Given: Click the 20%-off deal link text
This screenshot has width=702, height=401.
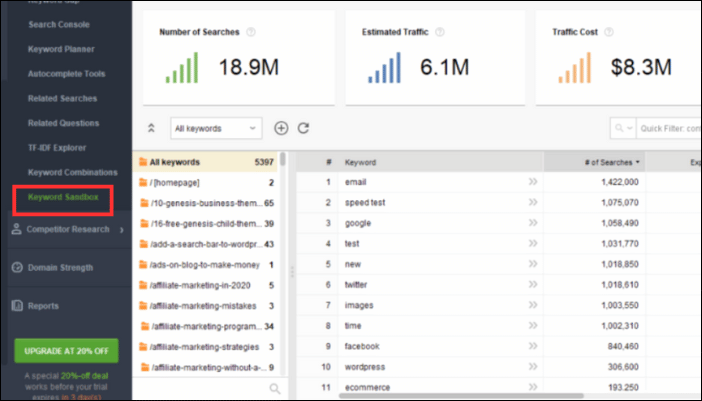Looking at the screenshot, I should coord(84,376).
